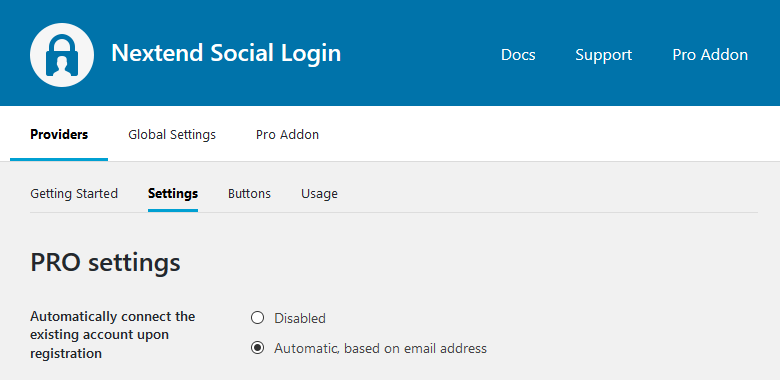The width and height of the screenshot is (780, 380).
Task: Open the Pro Addon tab below header
Action: 287,134
